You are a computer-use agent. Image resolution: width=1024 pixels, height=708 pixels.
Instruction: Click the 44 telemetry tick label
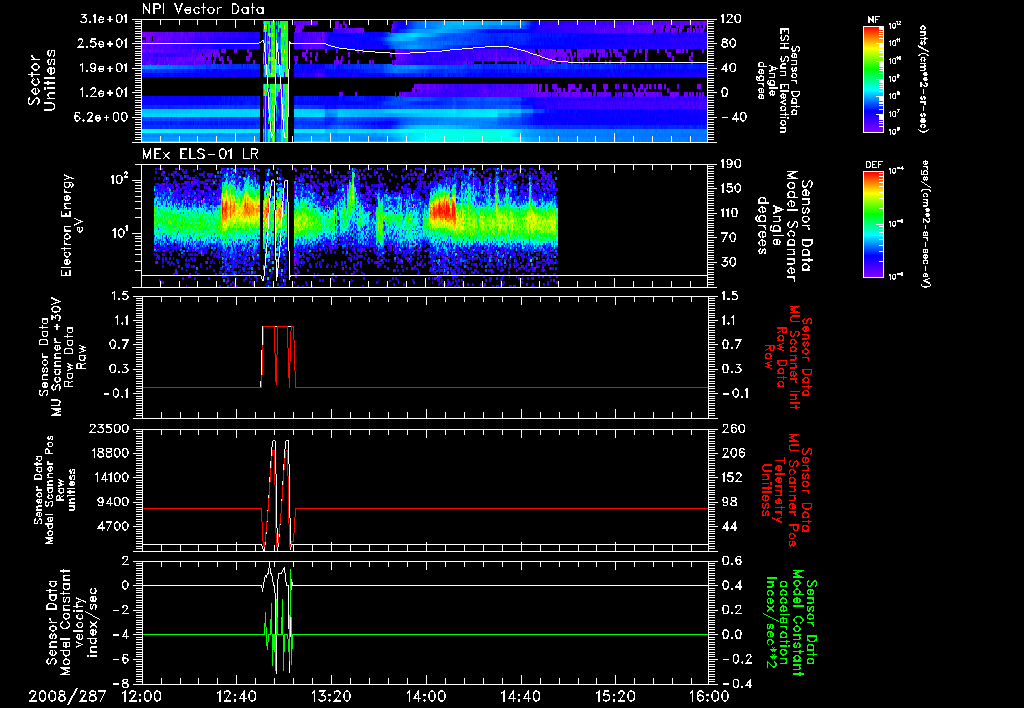point(728,526)
